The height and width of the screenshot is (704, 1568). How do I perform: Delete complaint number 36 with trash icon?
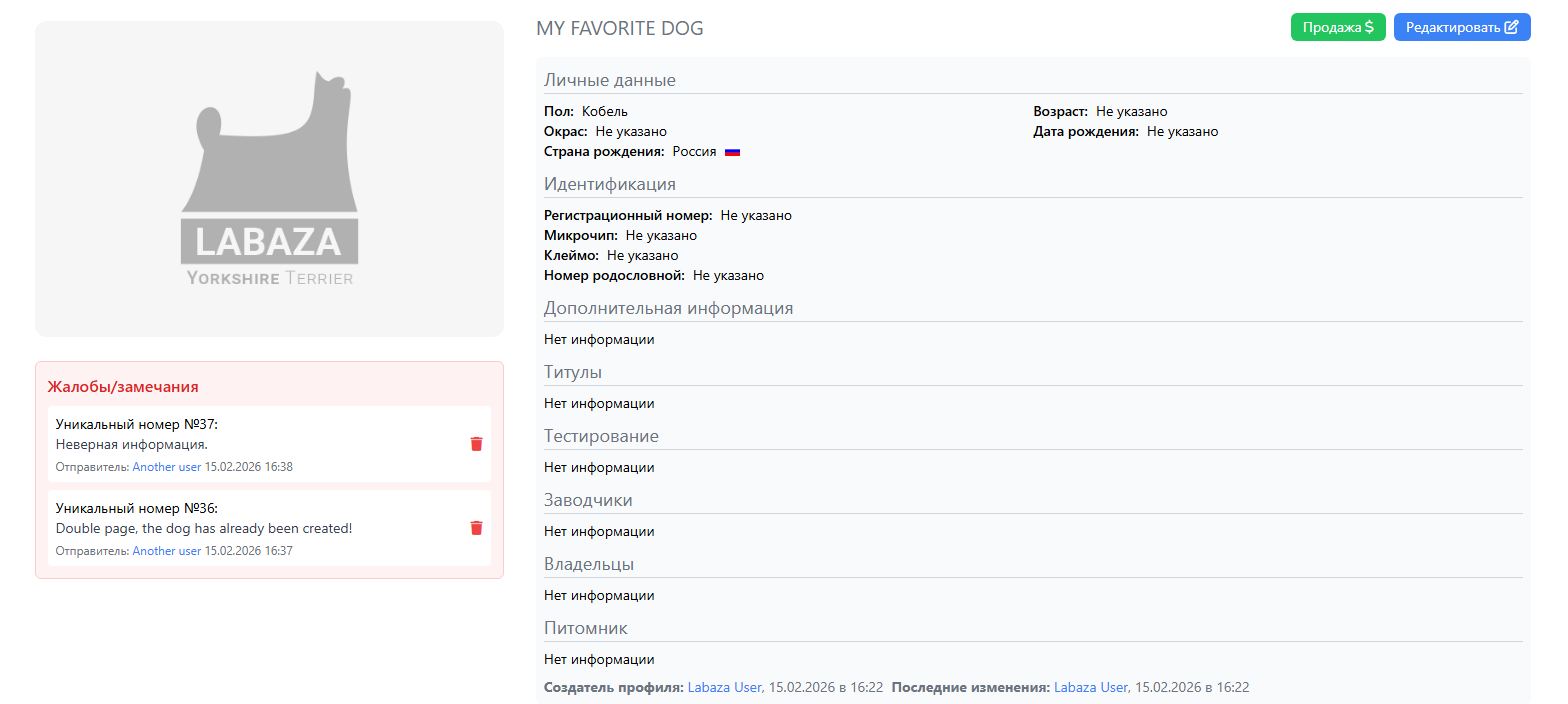click(476, 528)
